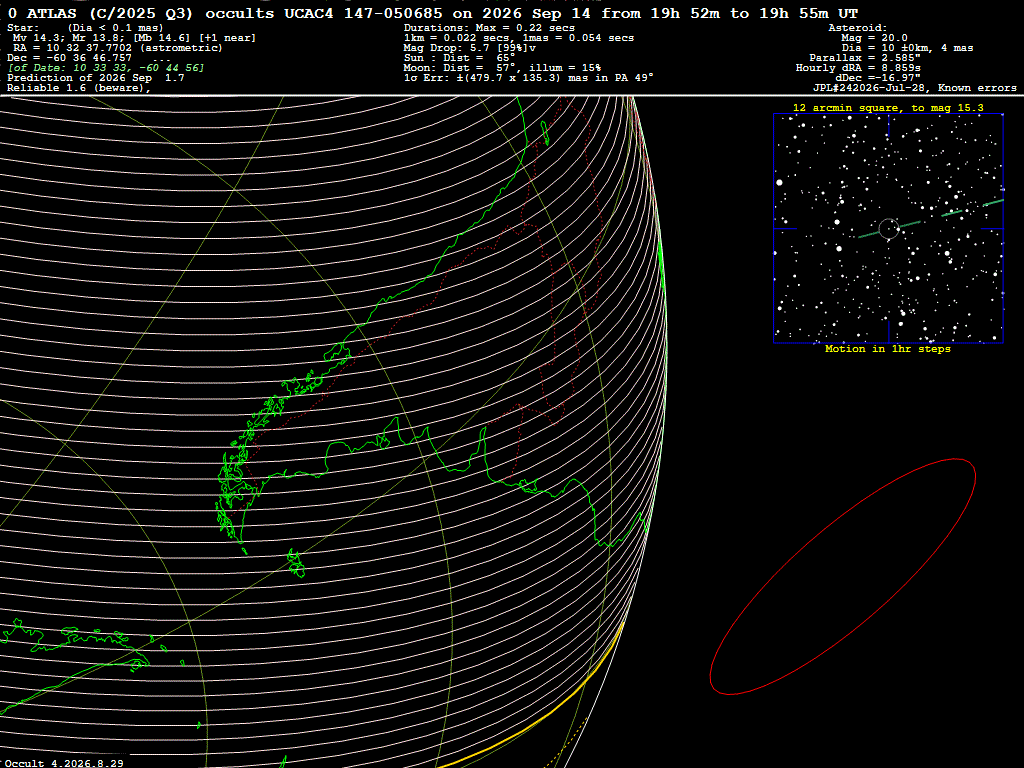
Task: Click the 12 arcmin star chart thumbnail
Action: point(888,229)
